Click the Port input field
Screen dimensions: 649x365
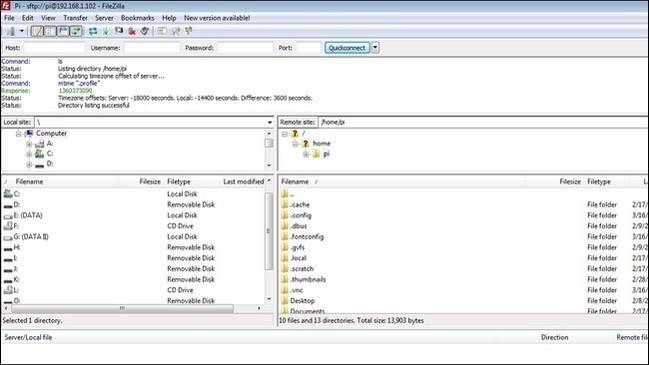309,48
